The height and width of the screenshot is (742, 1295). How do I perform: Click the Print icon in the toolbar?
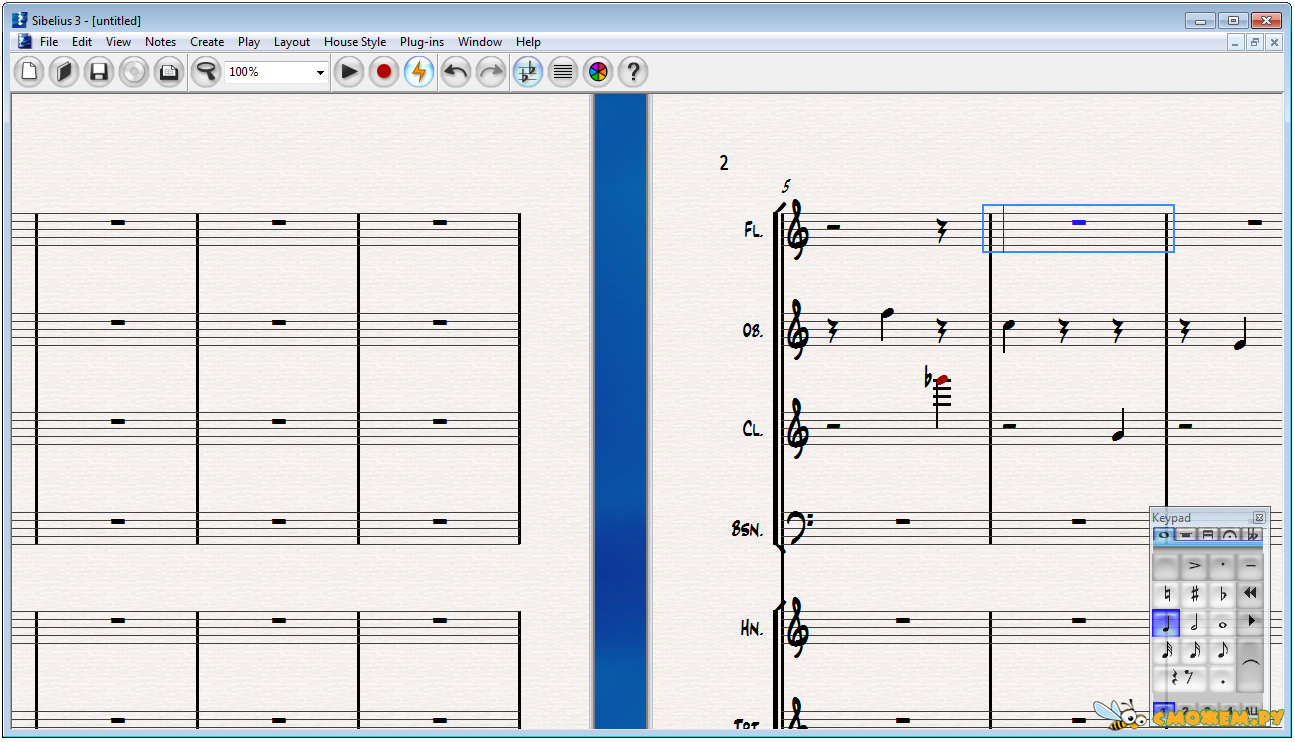tap(169, 72)
